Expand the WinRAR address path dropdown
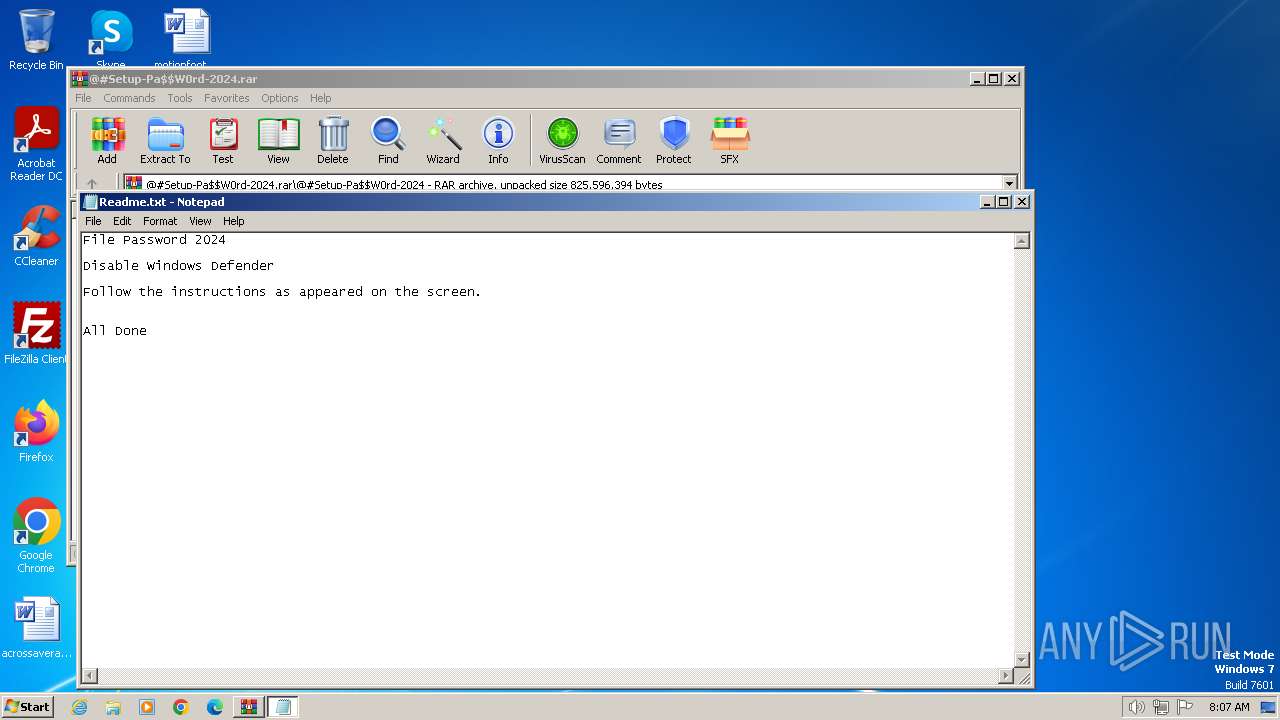This screenshot has width=1280, height=720. click(x=1009, y=184)
